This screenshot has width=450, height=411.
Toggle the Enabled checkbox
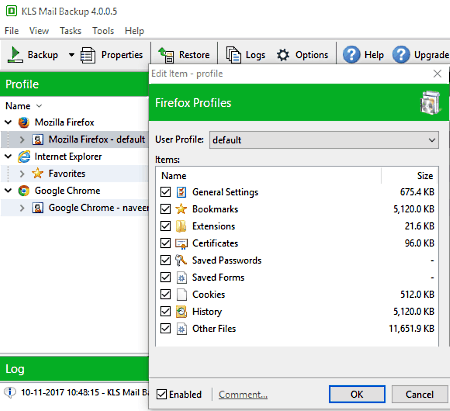162,394
